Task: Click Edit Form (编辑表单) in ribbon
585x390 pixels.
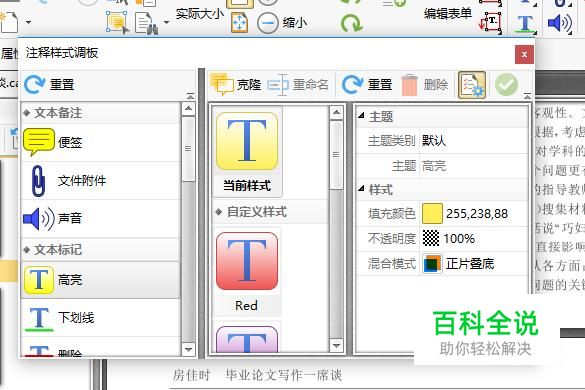Action: [x=448, y=14]
